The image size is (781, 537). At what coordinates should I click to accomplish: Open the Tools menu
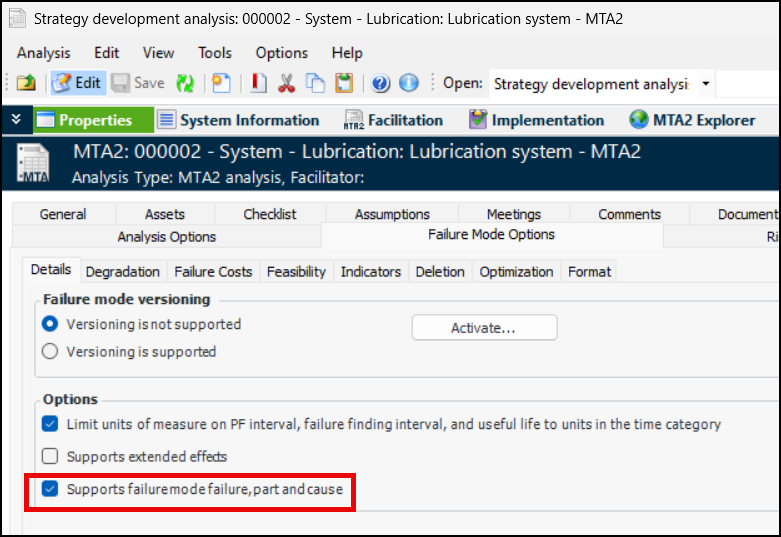point(215,53)
